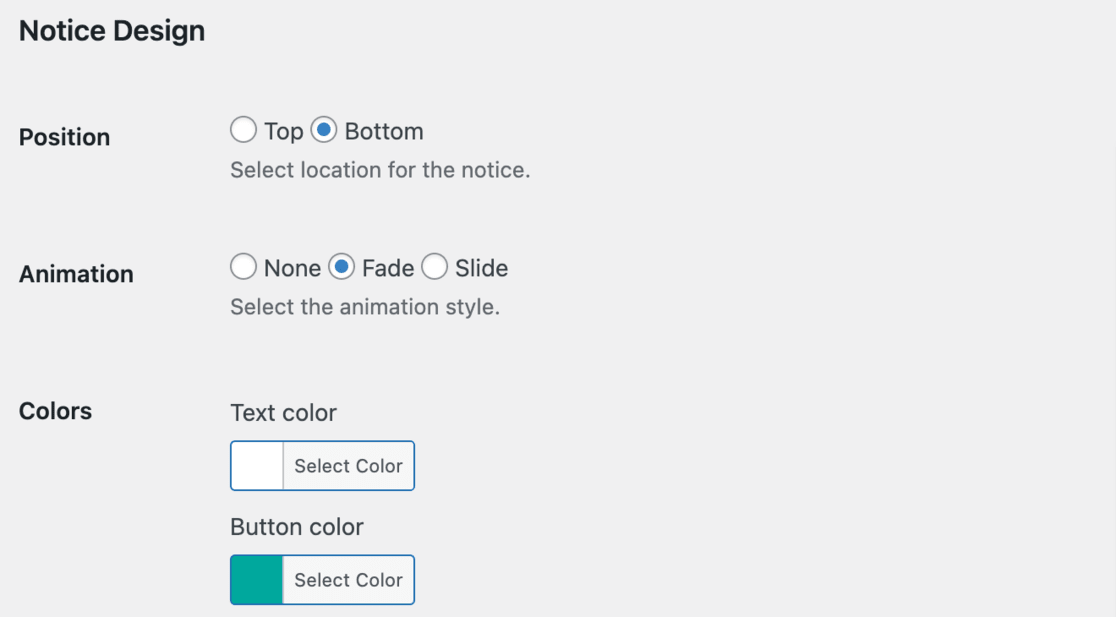The height and width of the screenshot is (617, 1116).
Task: Click the 'Bottom' label text
Action: click(x=384, y=132)
